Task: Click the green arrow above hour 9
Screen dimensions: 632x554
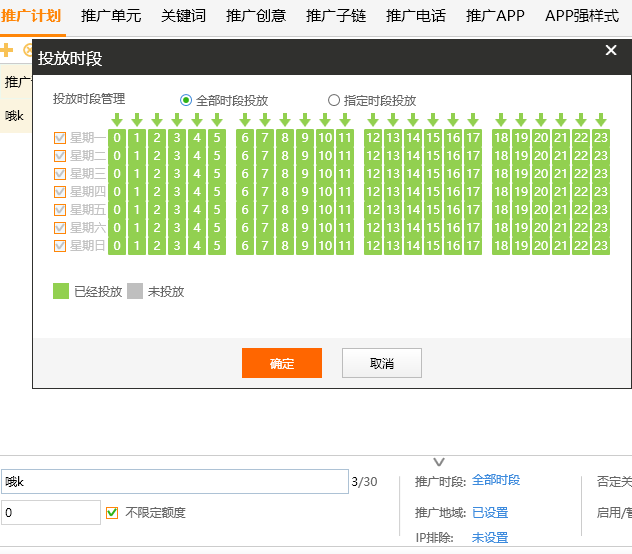Action: coord(305,120)
